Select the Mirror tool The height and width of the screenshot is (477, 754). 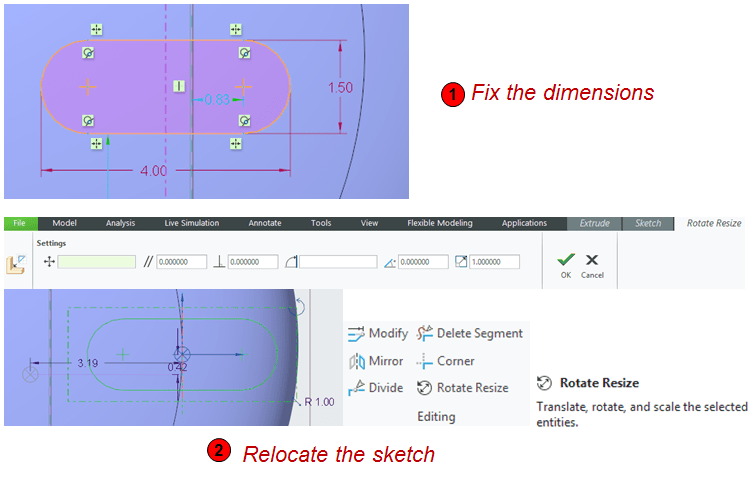[357, 361]
